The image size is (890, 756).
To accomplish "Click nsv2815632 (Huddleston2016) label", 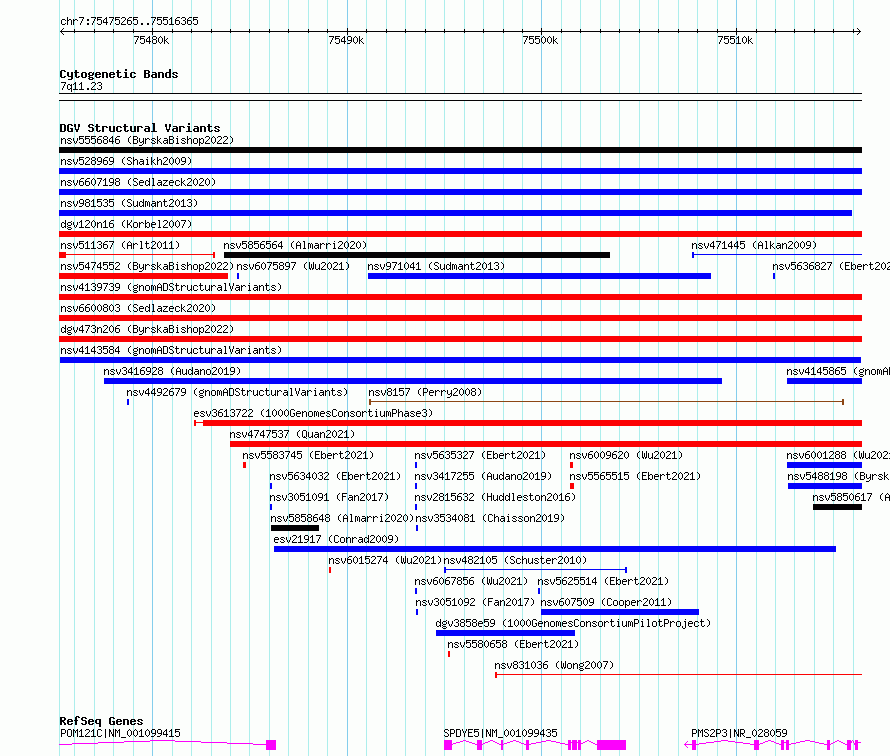I will tap(495, 497).
